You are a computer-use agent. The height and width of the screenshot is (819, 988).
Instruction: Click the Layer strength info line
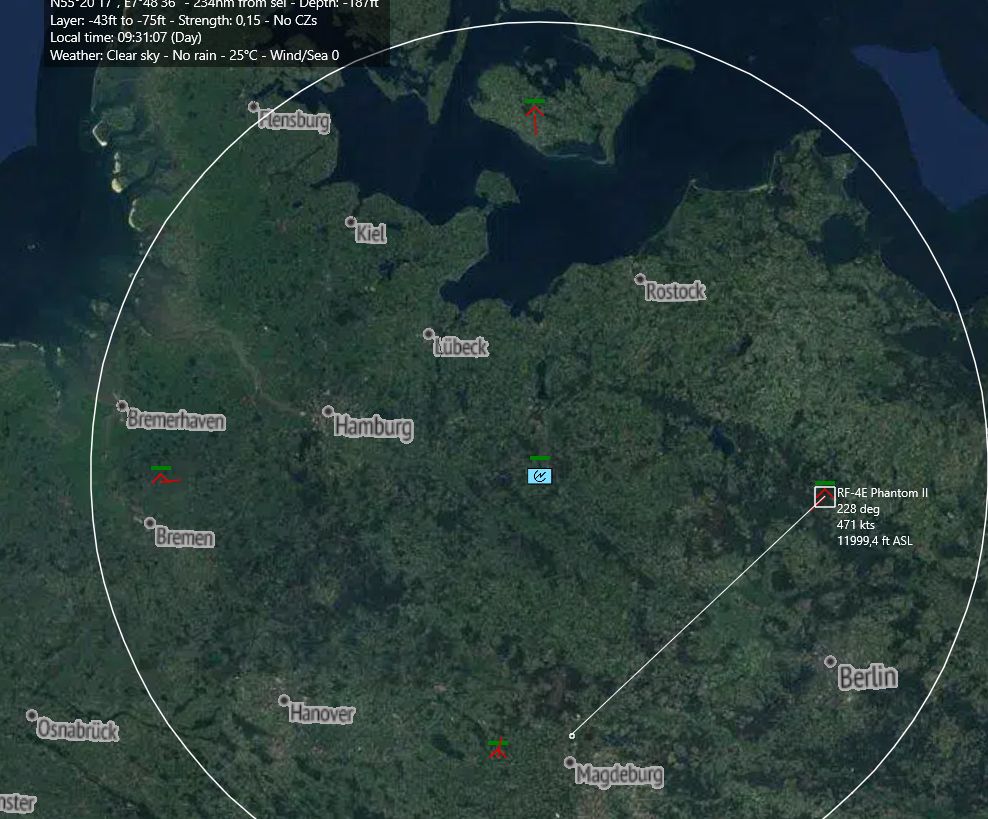183,20
